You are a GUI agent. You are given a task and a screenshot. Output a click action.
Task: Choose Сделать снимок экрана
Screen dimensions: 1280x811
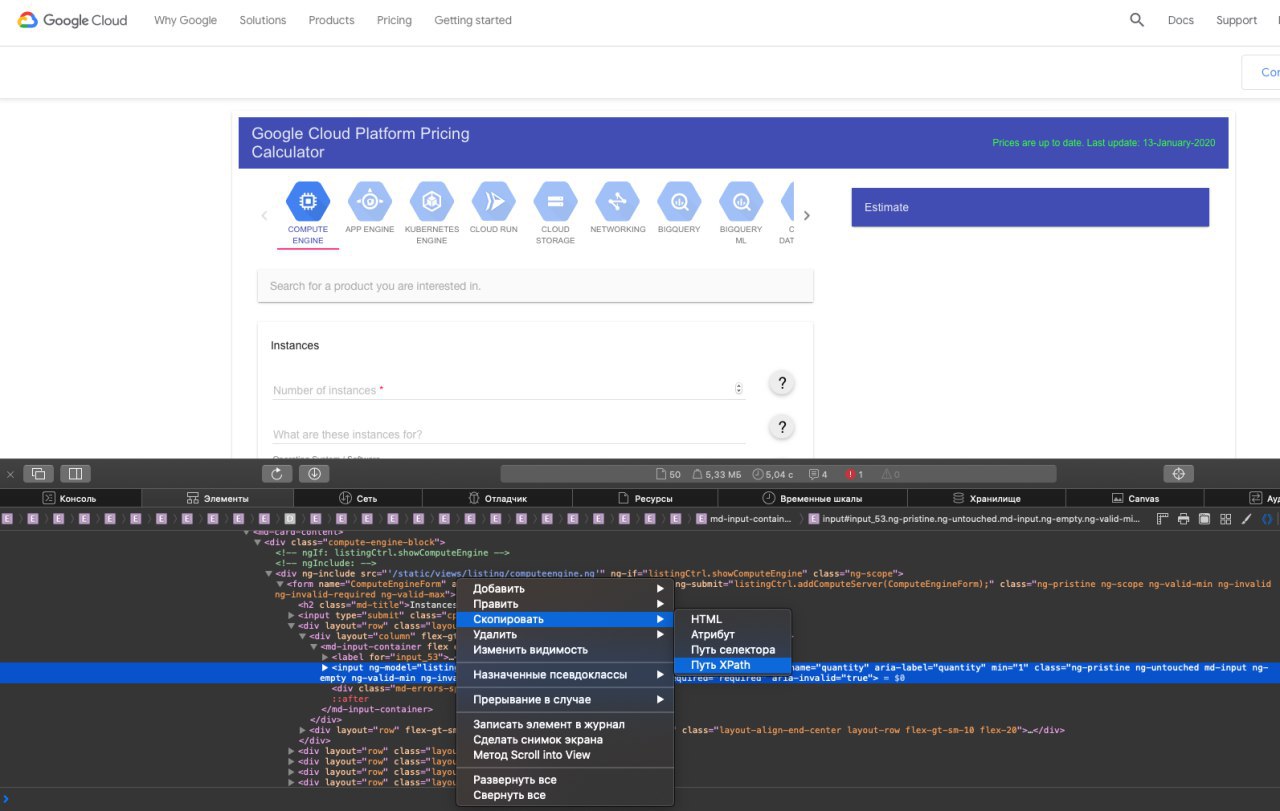(x=565, y=740)
